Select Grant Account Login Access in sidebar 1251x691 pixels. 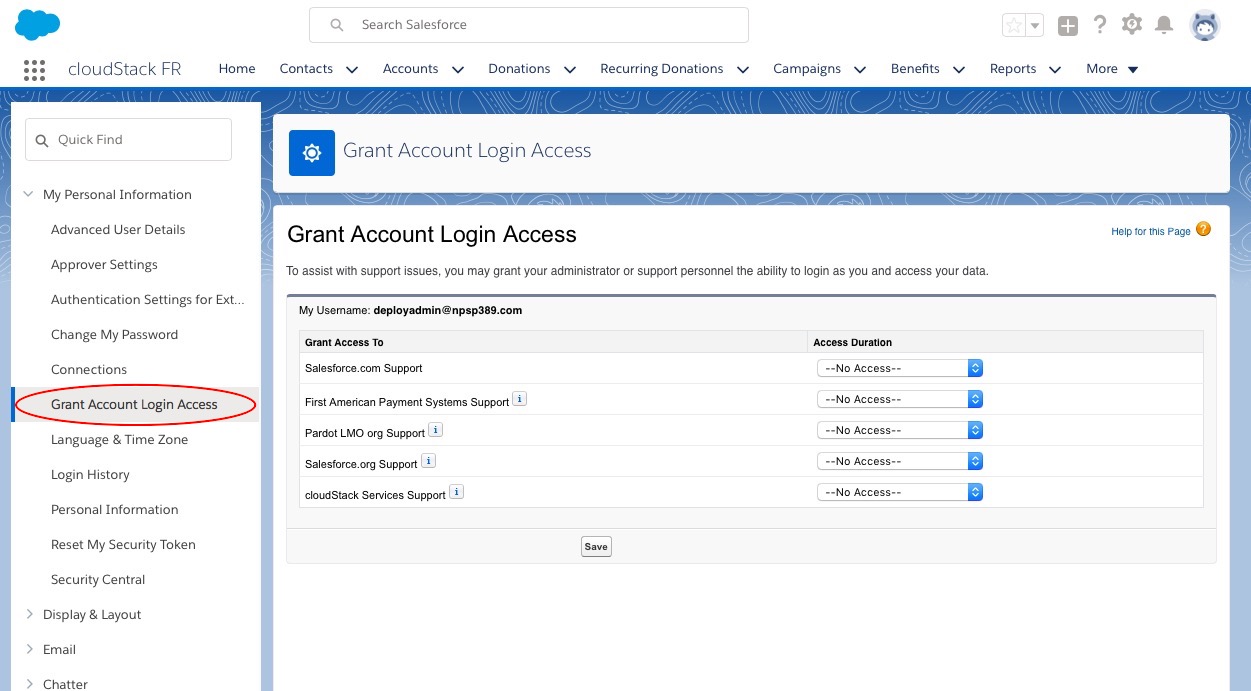pyautogui.click(x=134, y=405)
